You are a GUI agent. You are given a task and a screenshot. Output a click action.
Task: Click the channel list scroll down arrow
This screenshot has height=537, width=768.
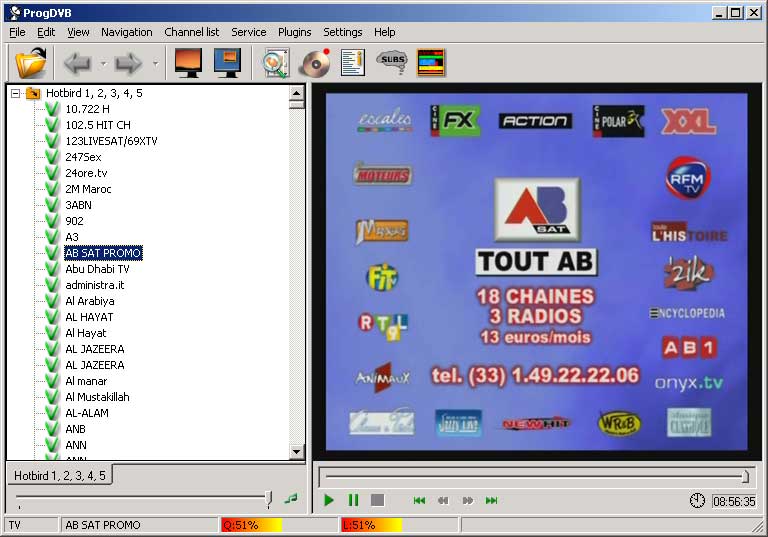(296, 451)
